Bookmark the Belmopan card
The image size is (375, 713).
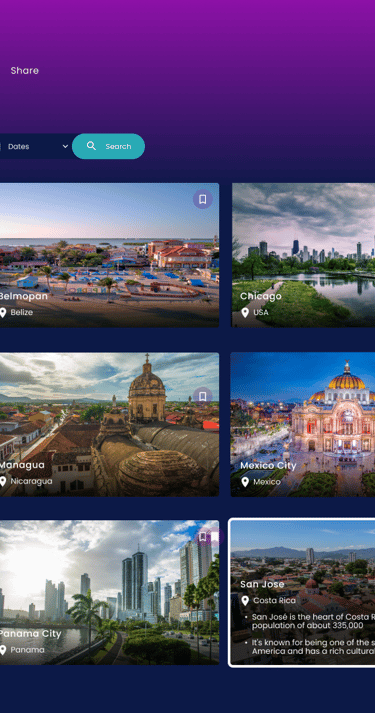coord(203,199)
